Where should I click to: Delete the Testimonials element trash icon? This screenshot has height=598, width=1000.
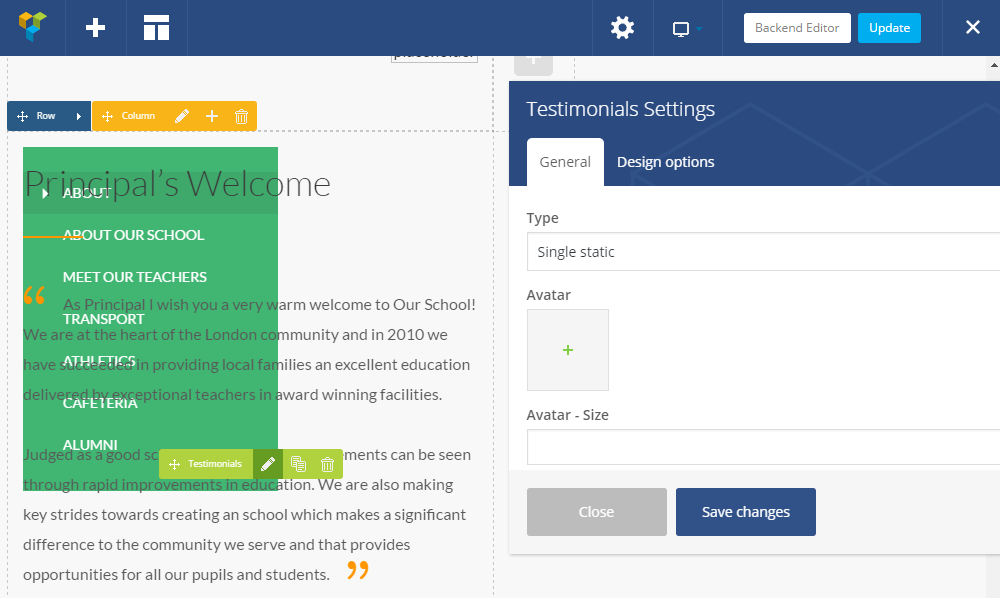326,463
